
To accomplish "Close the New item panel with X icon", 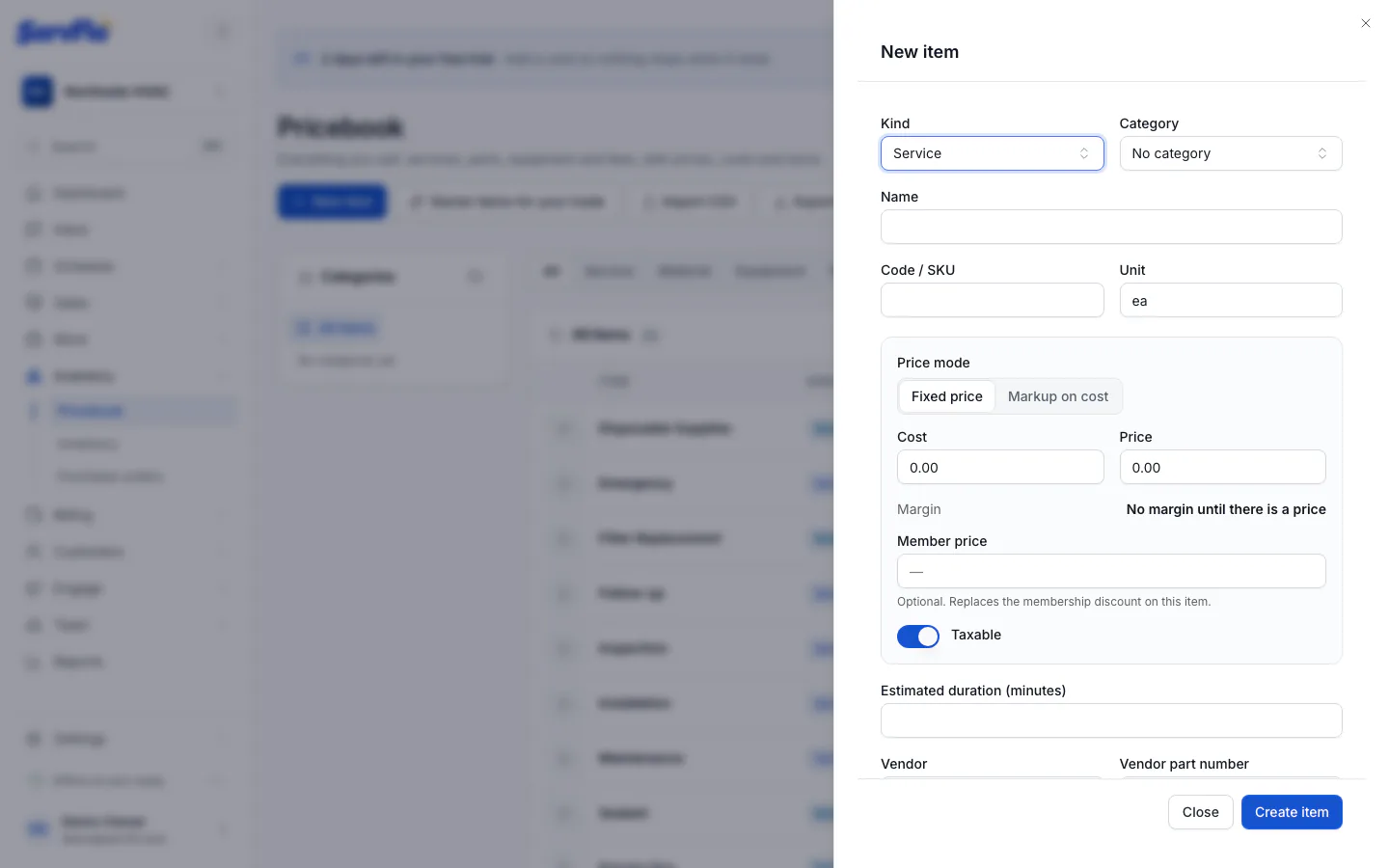I will click(1365, 23).
